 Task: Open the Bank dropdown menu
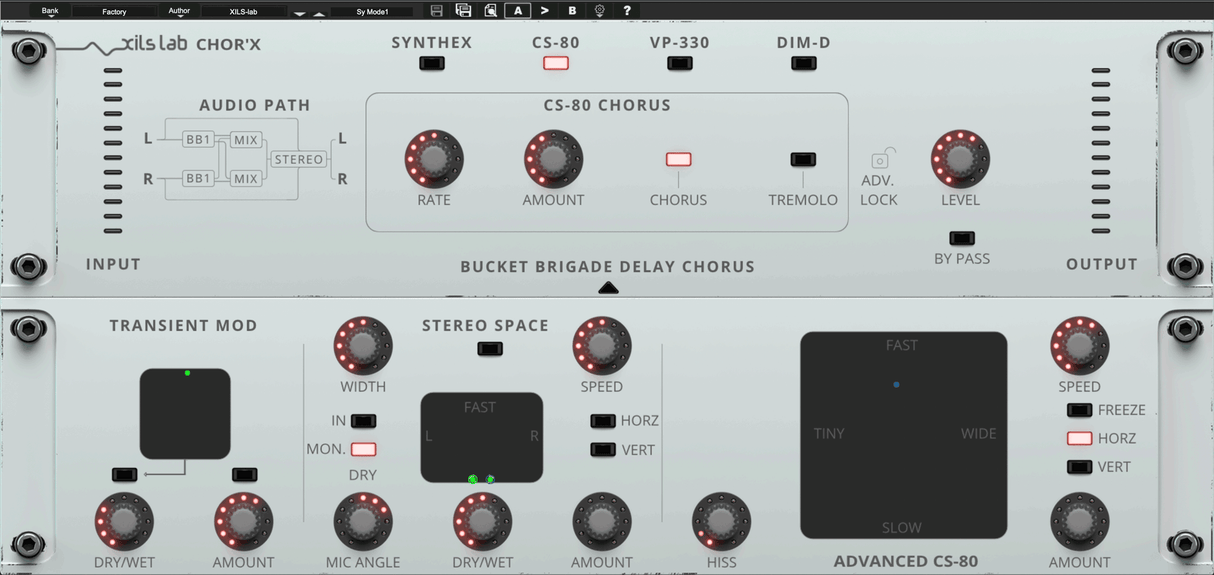point(50,12)
